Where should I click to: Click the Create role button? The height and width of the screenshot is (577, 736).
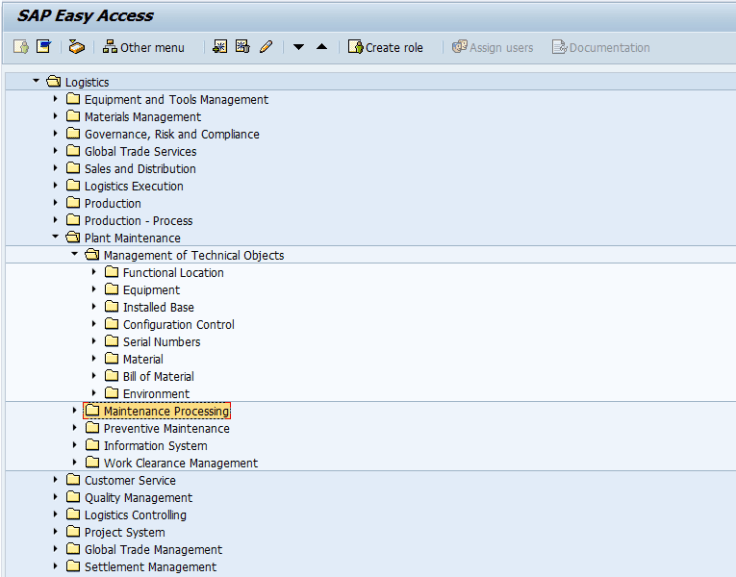[x=385, y=47]
